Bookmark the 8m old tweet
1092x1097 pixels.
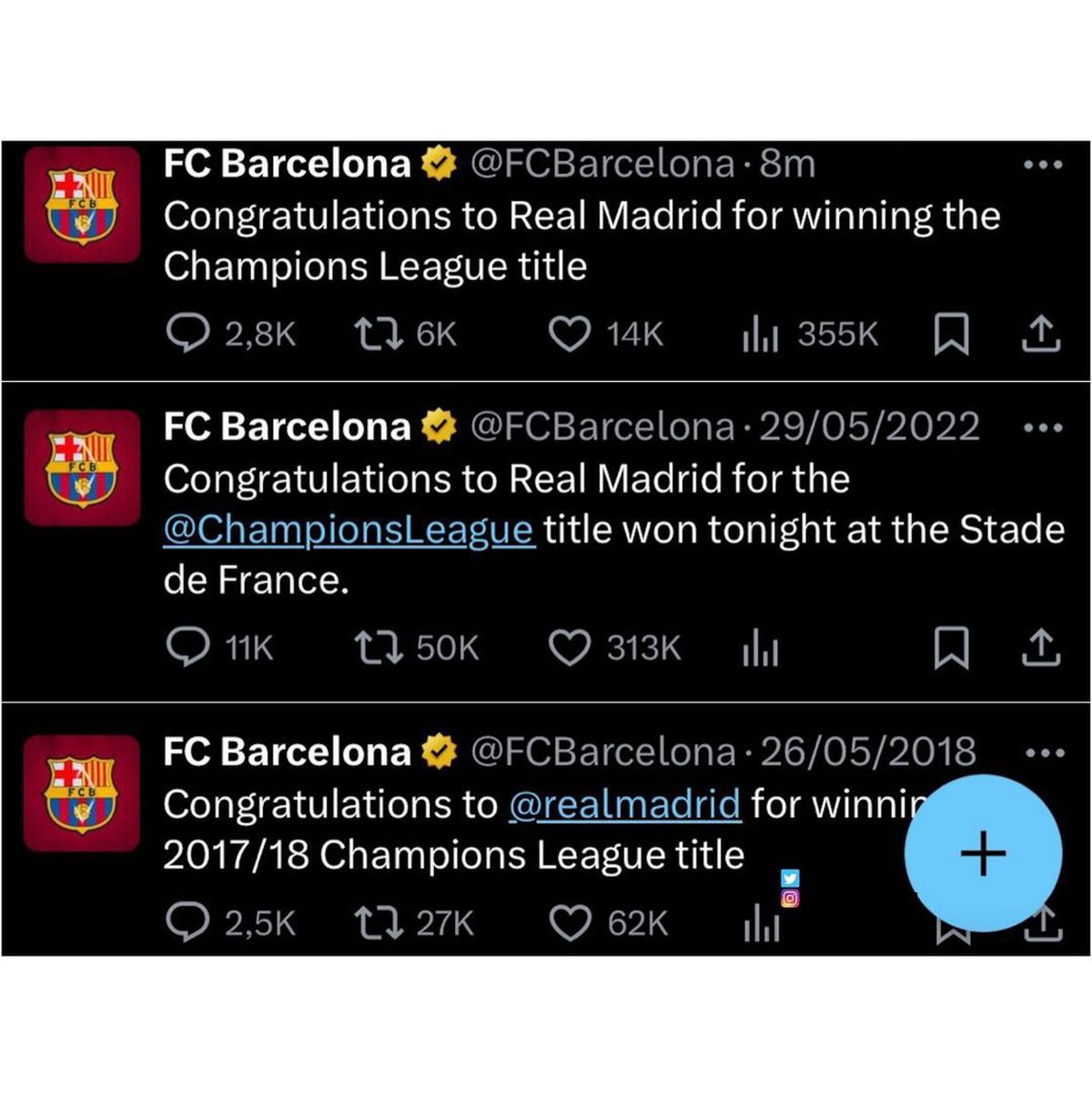954,334
